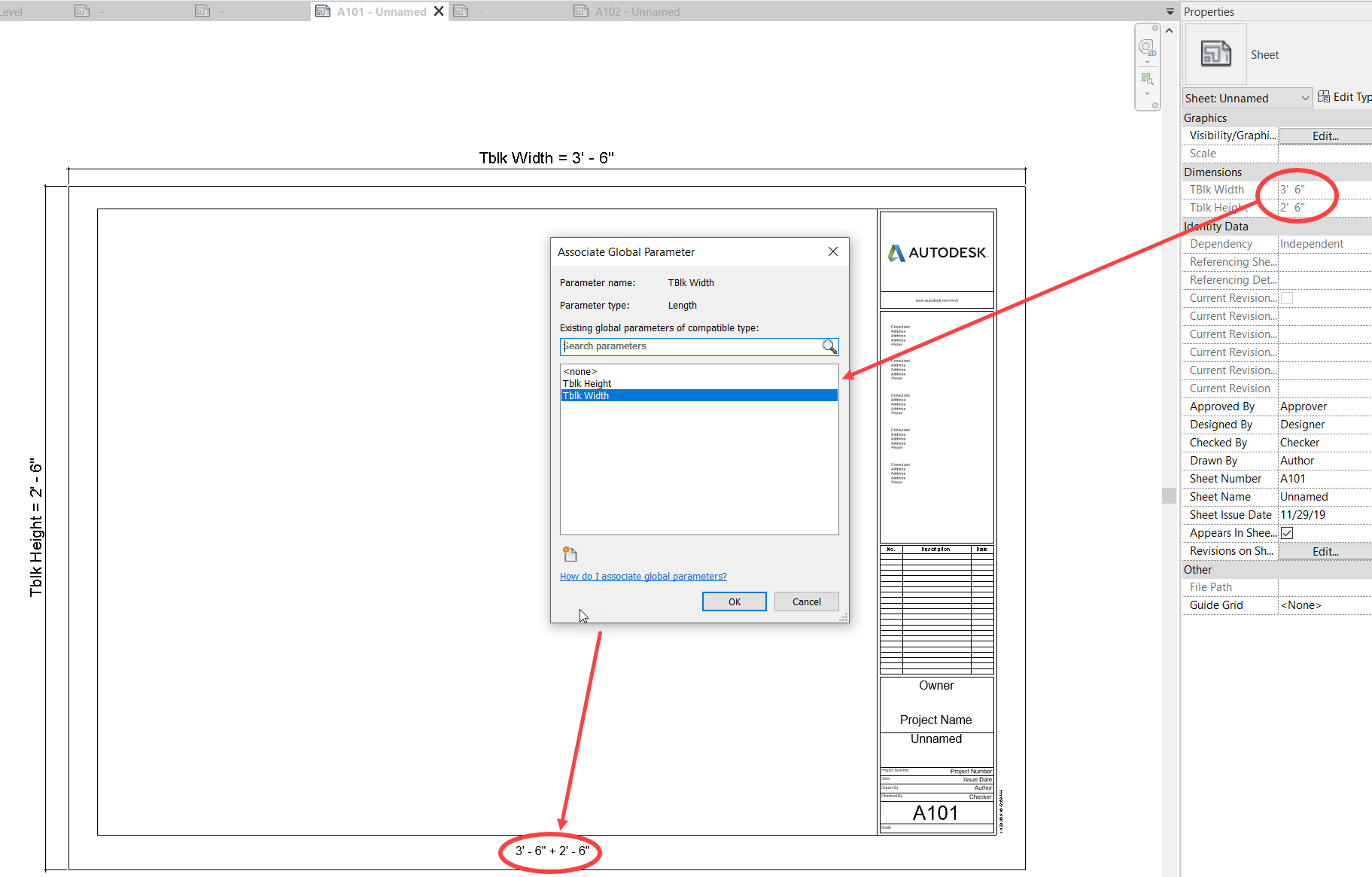This screenshot has height=877, width=1372.
Task: Click Edit for Visibility/Graphics overrides
Action: [1325, 136]
